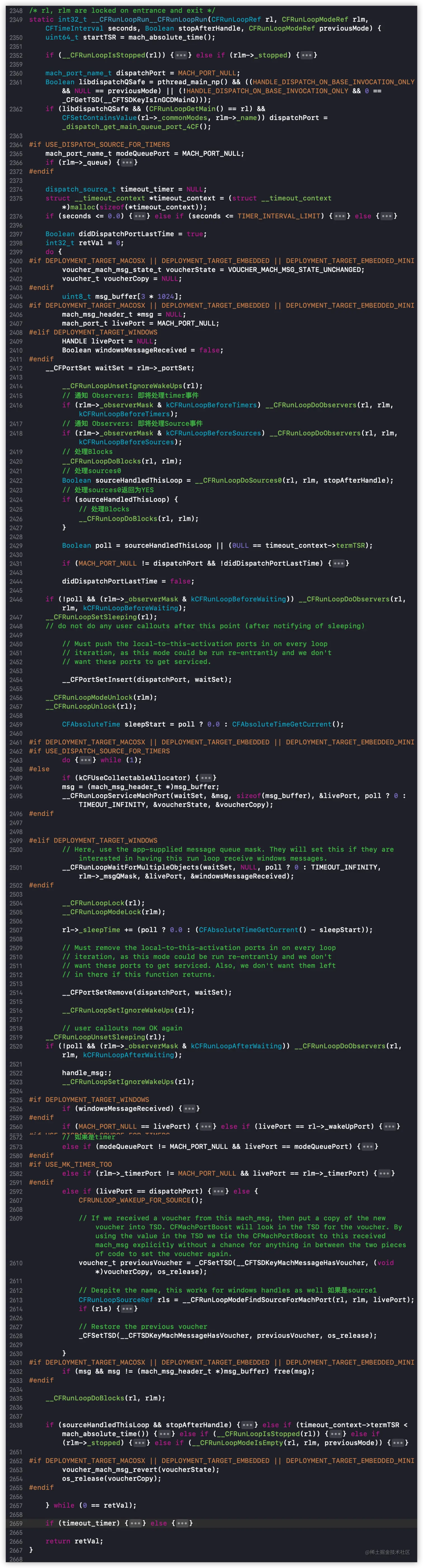423x1568 pixels.
Task: Click "uint64_t startTSR = mach_absolute_time();" line
Action: [x=130, y=37]
